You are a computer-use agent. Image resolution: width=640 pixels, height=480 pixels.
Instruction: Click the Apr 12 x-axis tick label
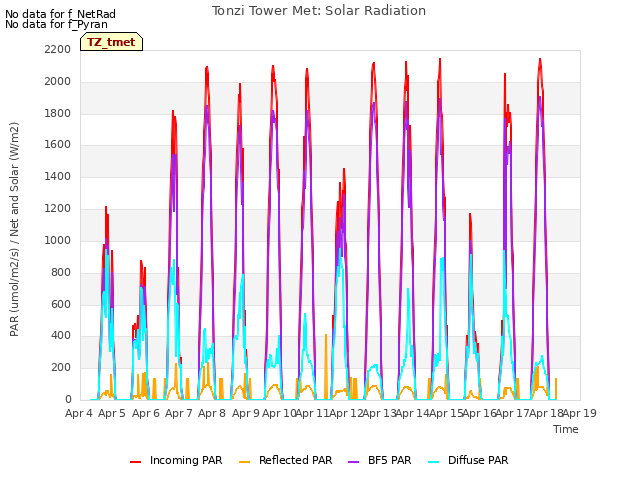point(346,413)
